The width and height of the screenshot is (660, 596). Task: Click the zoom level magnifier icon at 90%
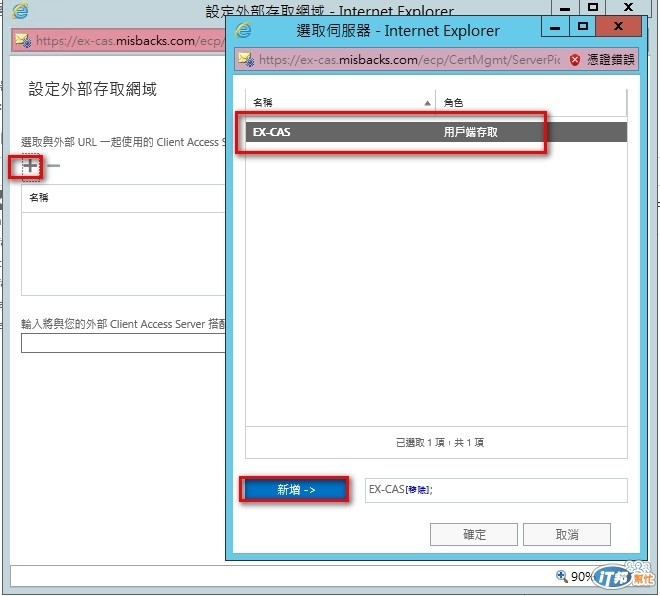coord(562,576)
